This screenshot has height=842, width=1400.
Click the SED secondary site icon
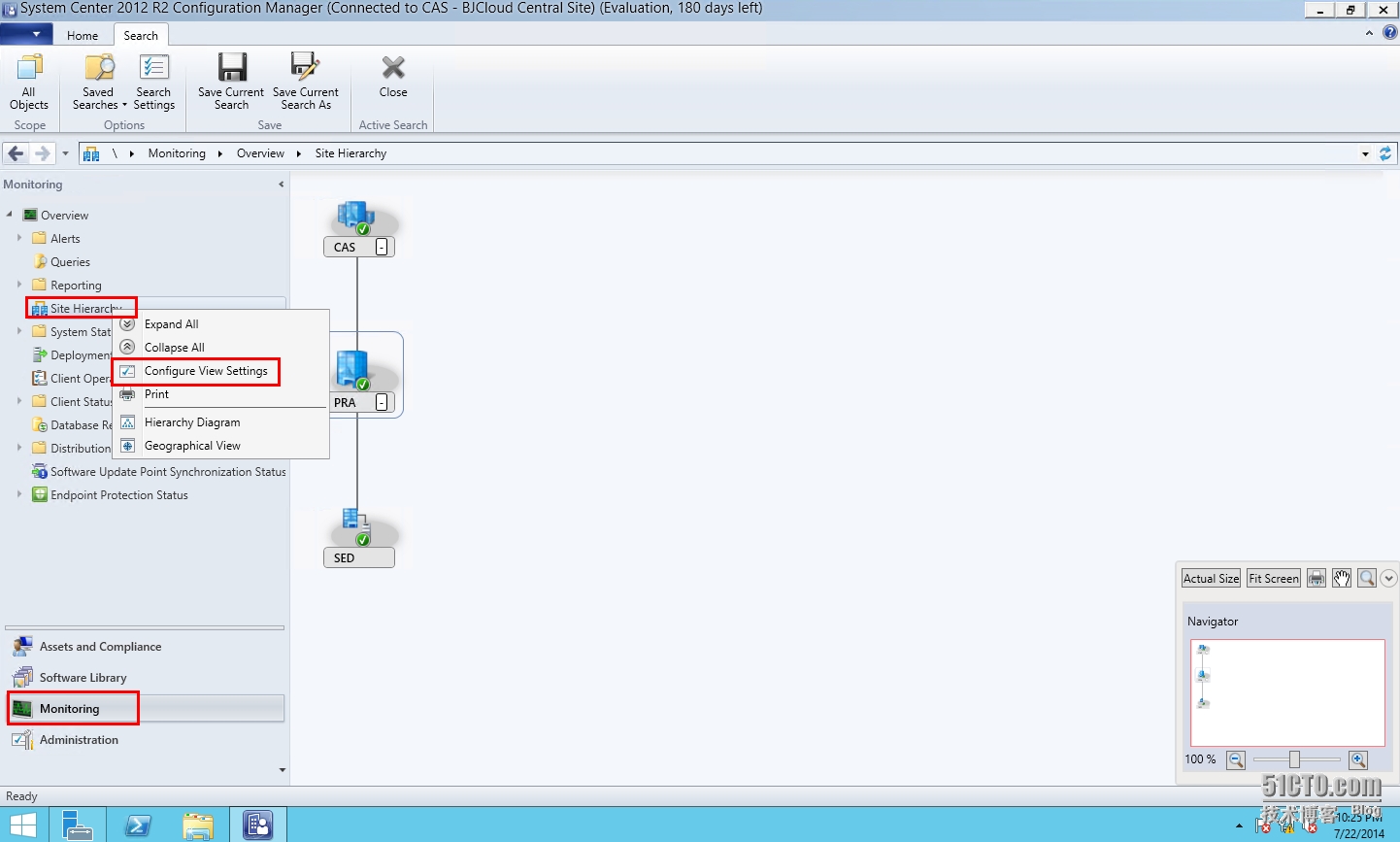pos(356,527)
